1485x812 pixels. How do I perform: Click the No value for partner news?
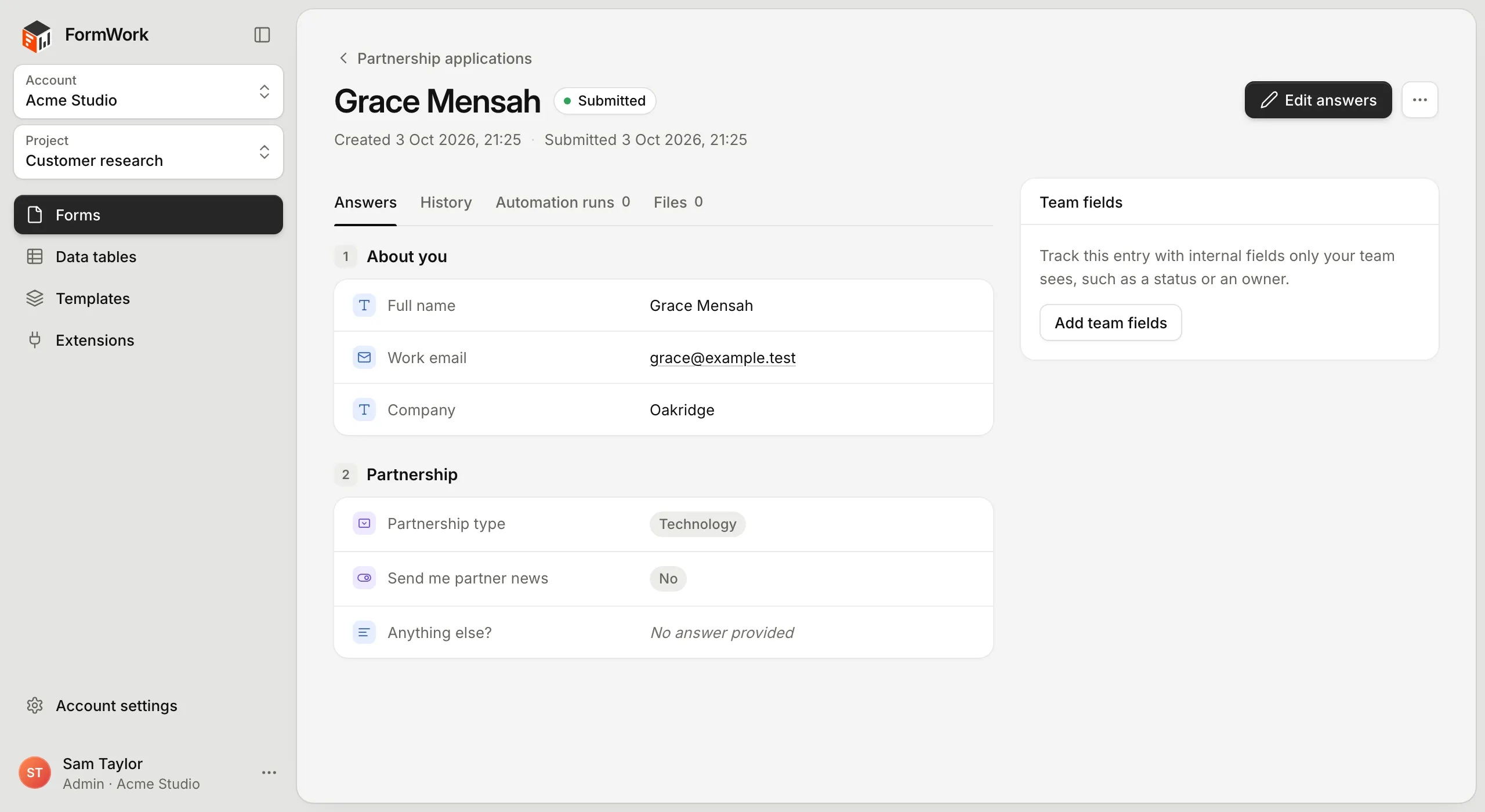pos(668,578)
